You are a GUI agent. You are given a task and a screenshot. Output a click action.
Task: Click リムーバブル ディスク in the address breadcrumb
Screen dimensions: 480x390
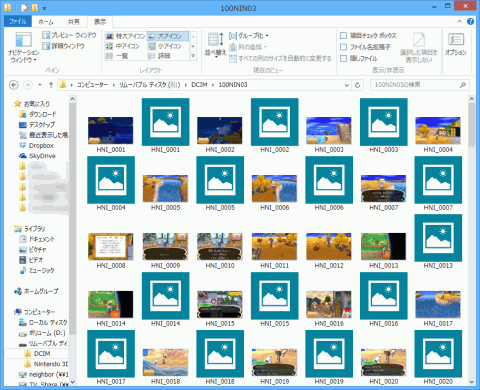click(x=150, y=85)
